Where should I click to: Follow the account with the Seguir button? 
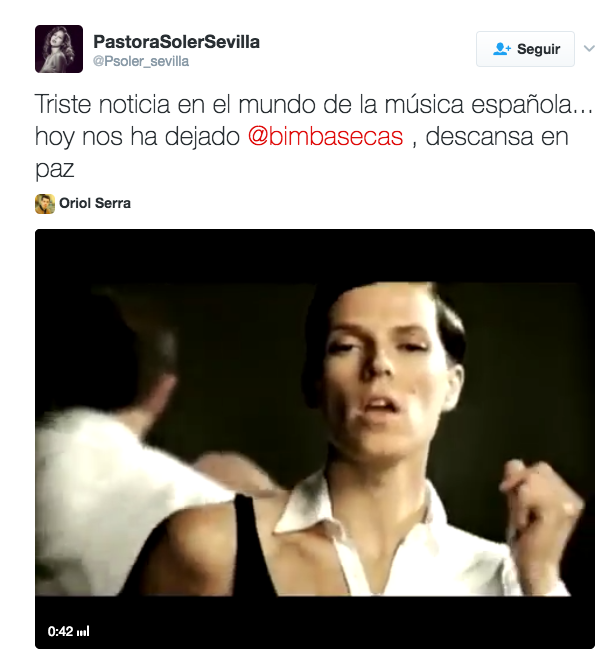tap(525, 49)
